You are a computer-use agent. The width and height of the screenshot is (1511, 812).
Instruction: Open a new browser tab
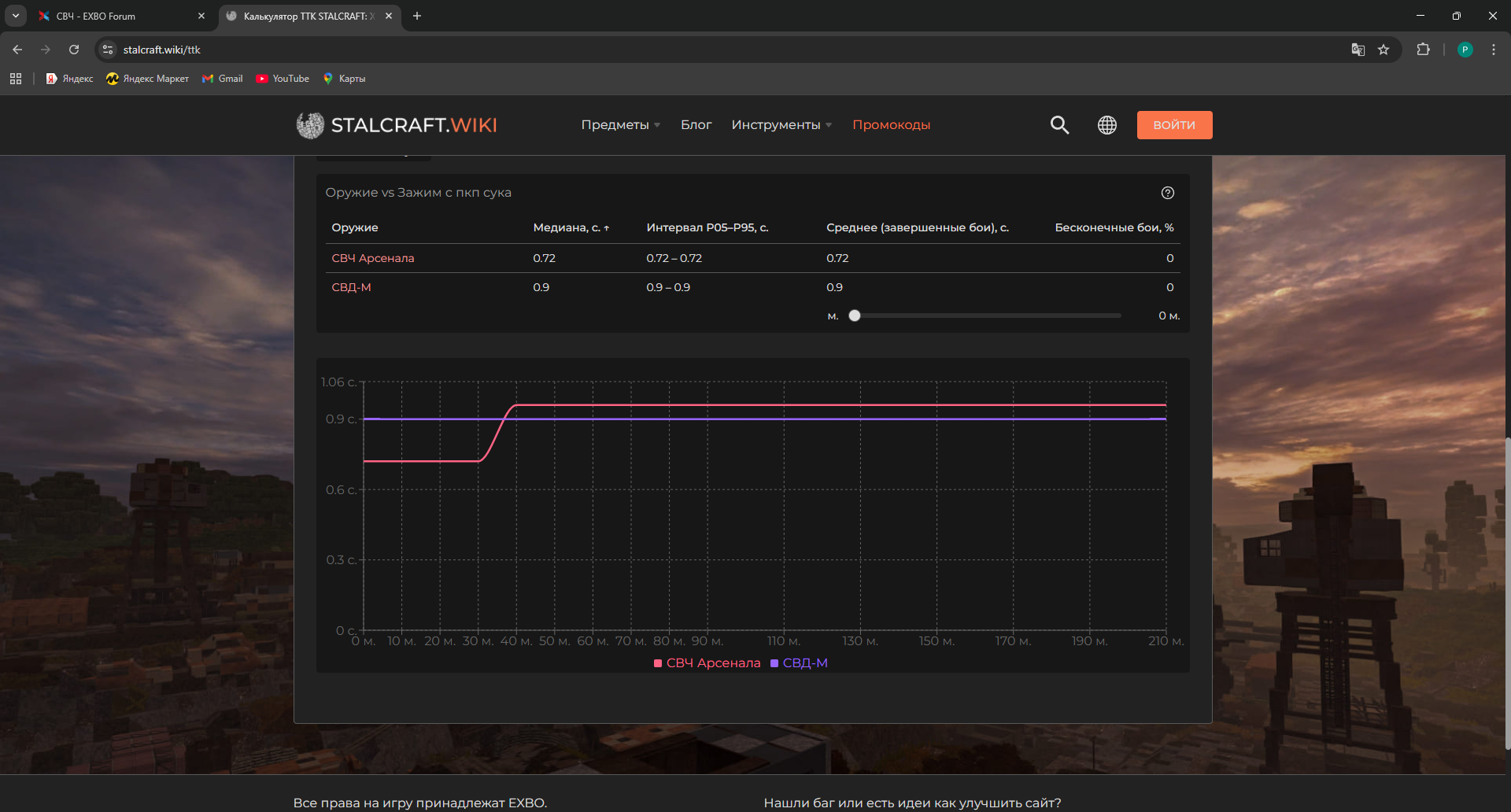click(x=417, y=16)
